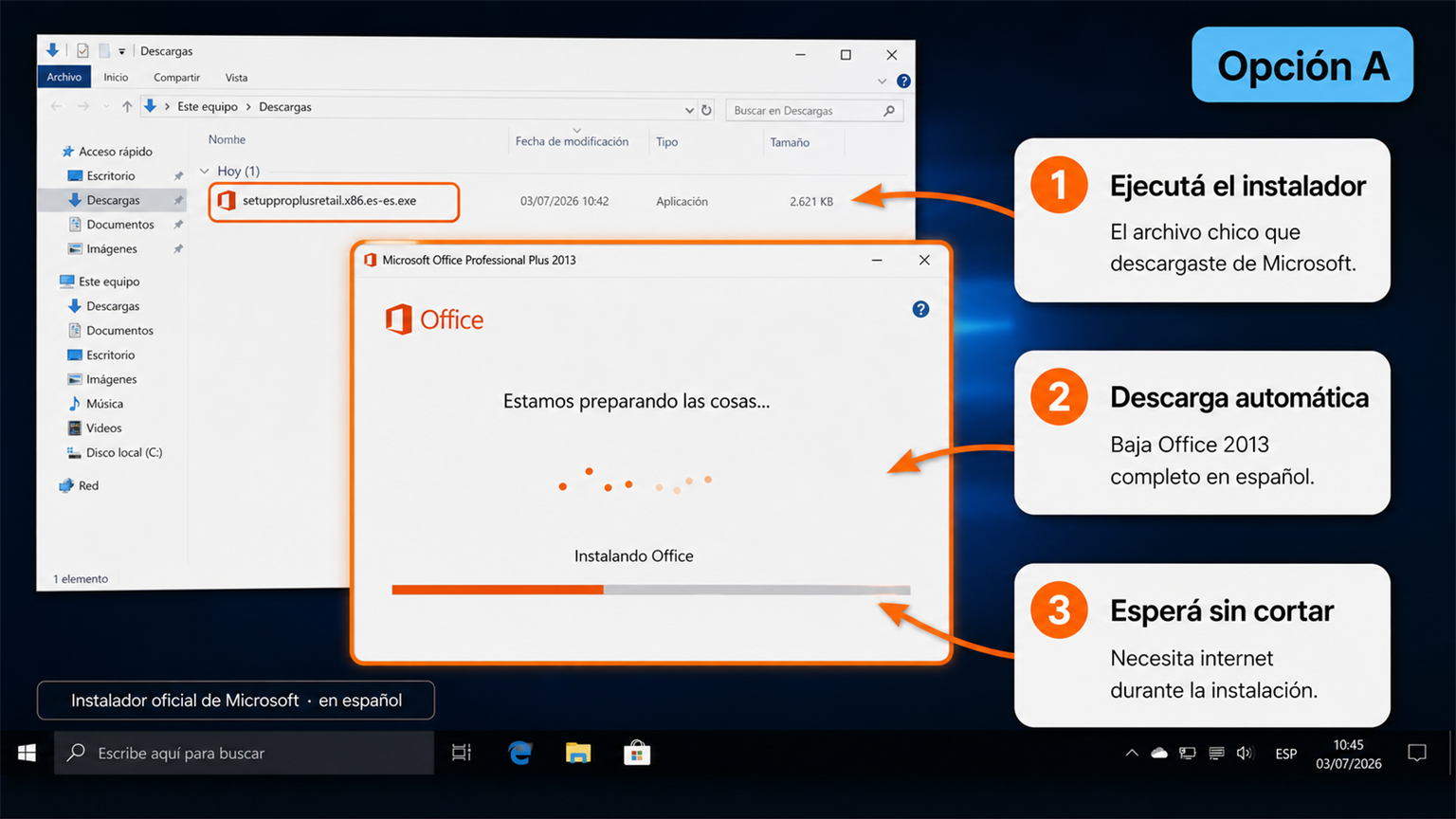This screenshot has height=819, width=1456.
Task: Click the search magnifier in Explorer
Action: click(x=889, y=111)
